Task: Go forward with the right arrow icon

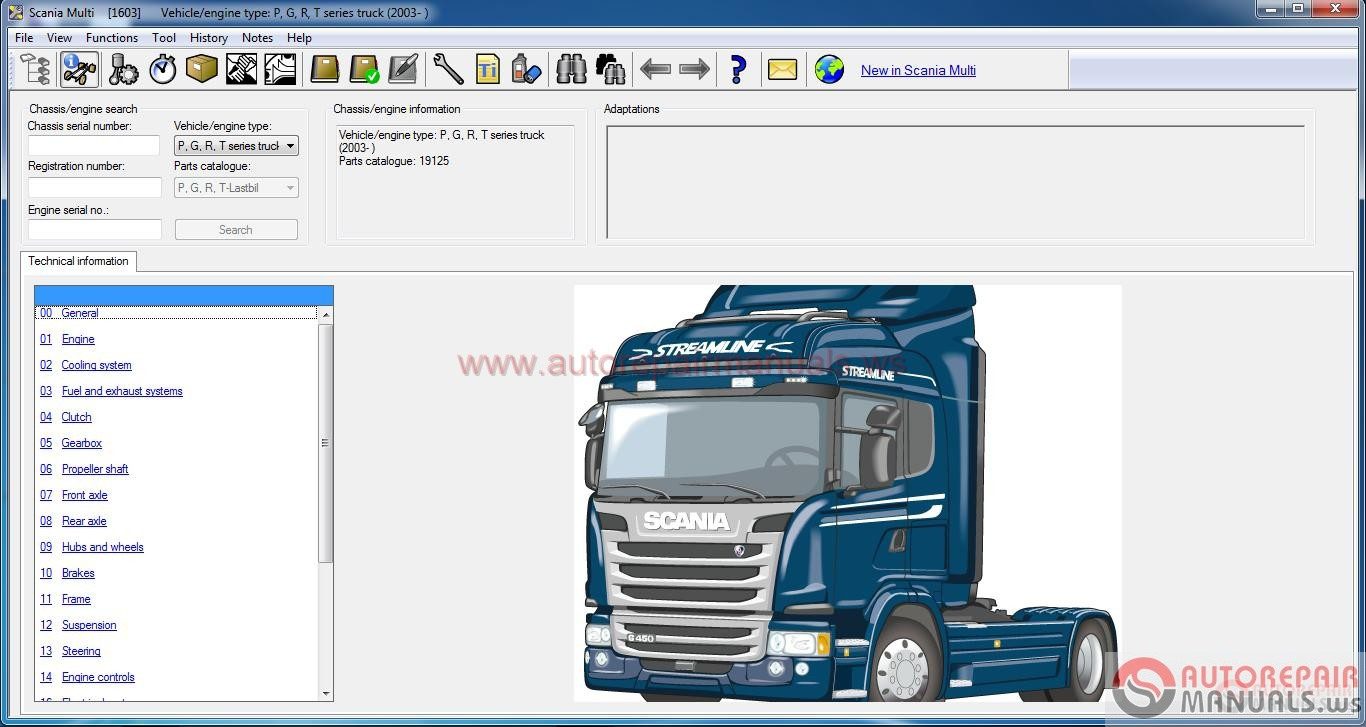Action: (694, 70)
